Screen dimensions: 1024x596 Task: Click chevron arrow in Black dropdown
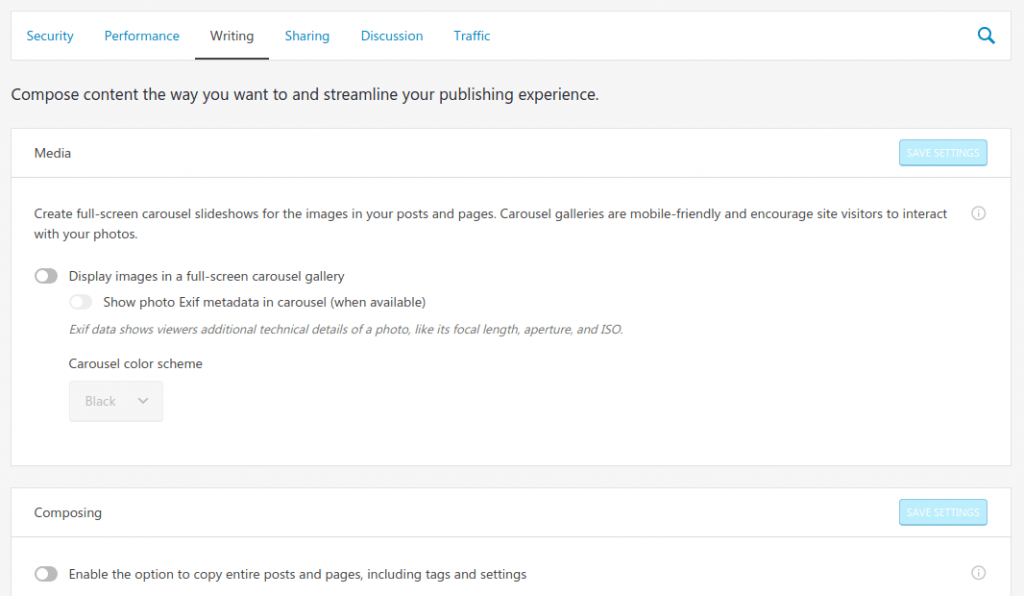click(143, 401)
